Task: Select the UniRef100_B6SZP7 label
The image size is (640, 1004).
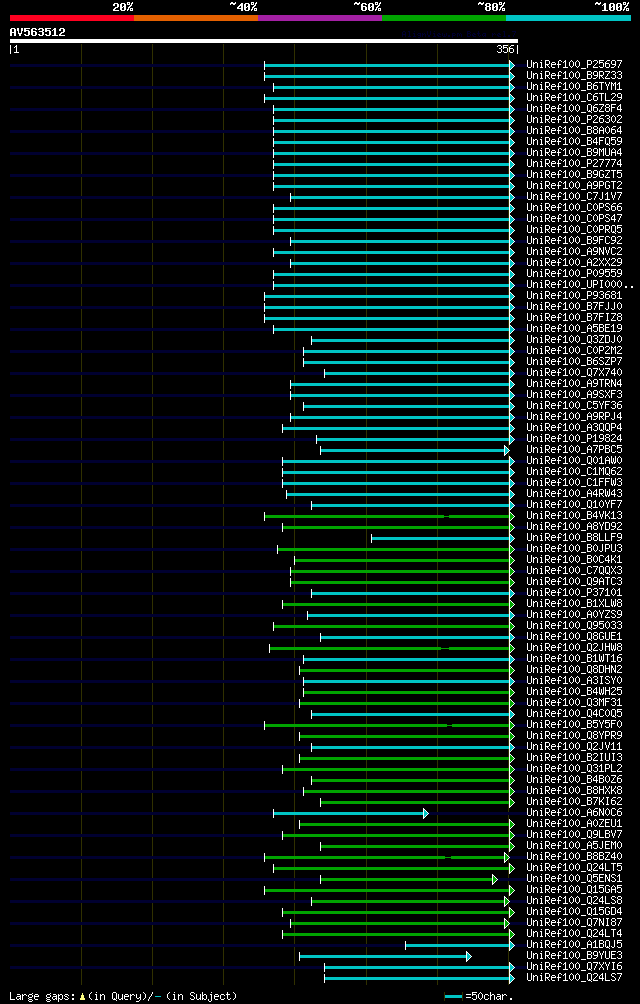Action: click(574, 361)
